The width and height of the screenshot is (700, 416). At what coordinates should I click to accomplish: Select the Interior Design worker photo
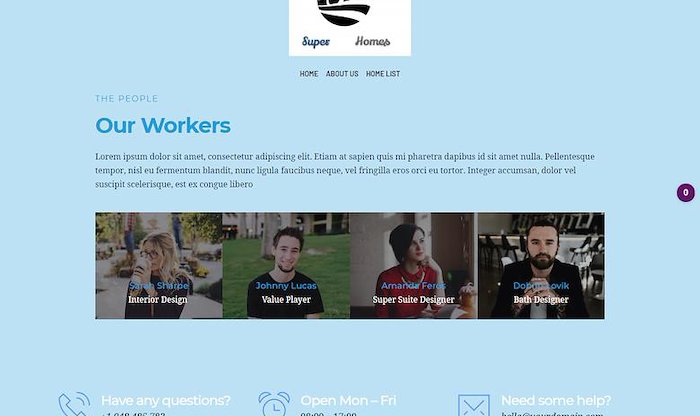[159, 266]
